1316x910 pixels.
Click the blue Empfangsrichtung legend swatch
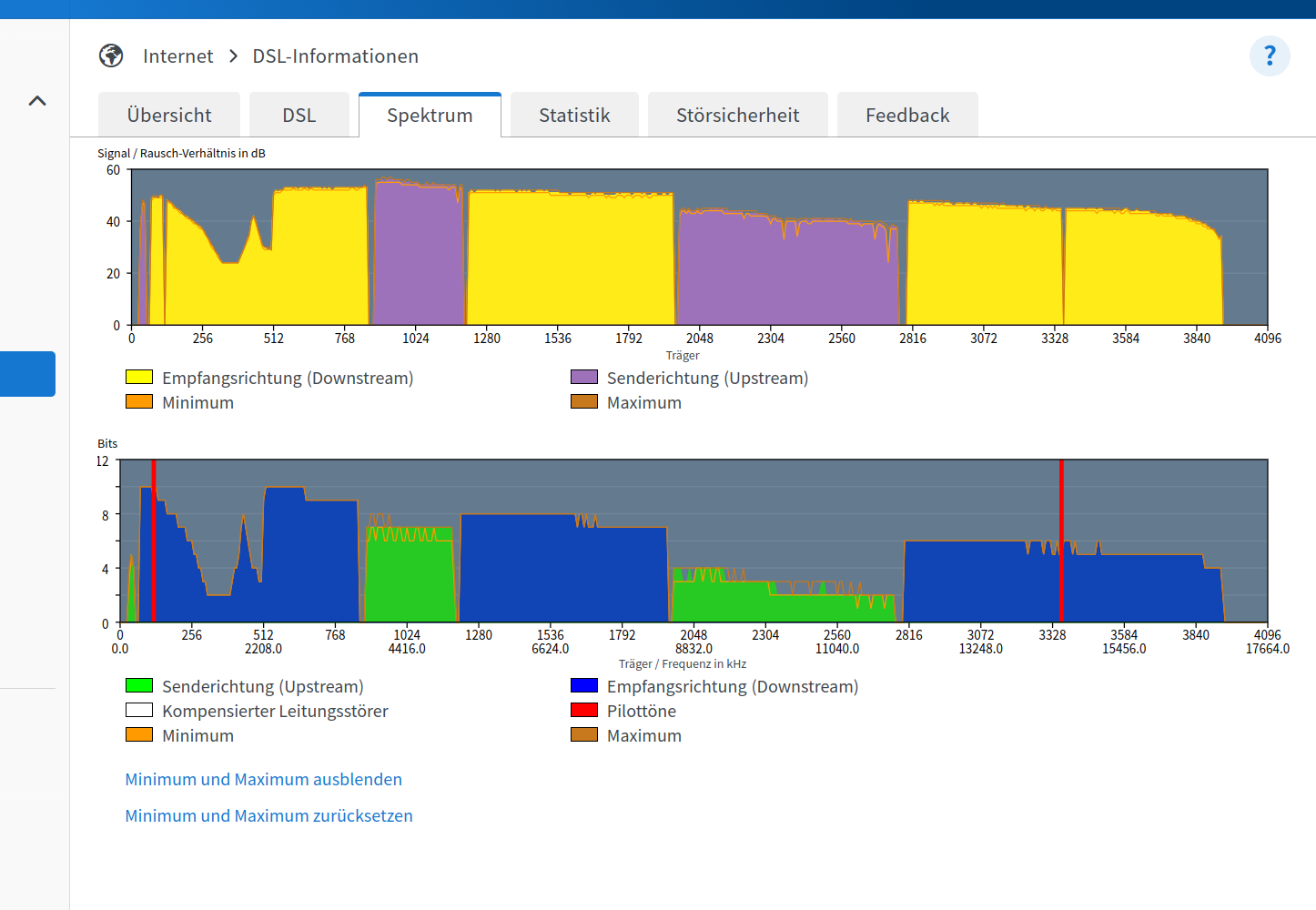point(584,685)
